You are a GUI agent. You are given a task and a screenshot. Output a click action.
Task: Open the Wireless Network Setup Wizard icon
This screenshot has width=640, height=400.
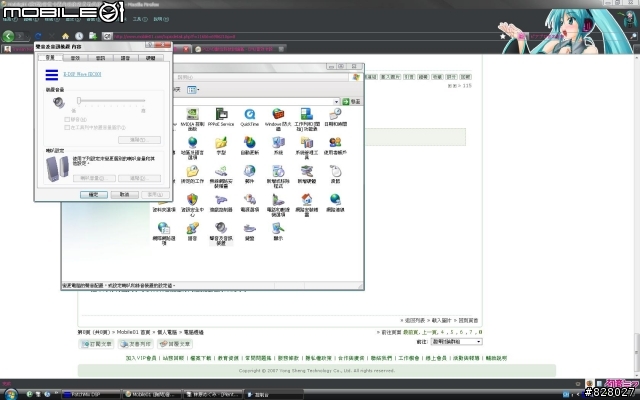221,176
